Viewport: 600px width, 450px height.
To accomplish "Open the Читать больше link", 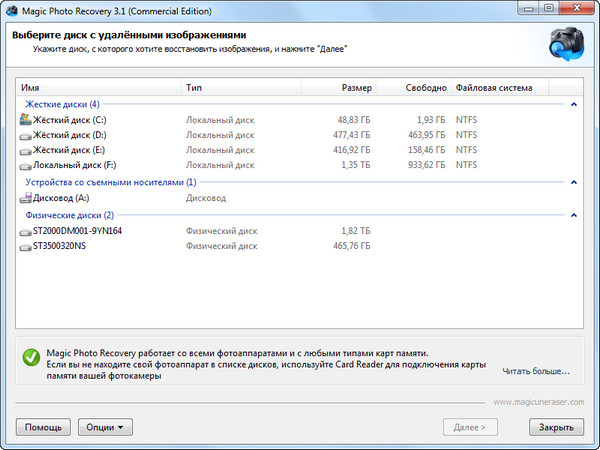I will [x=536, y=372].
